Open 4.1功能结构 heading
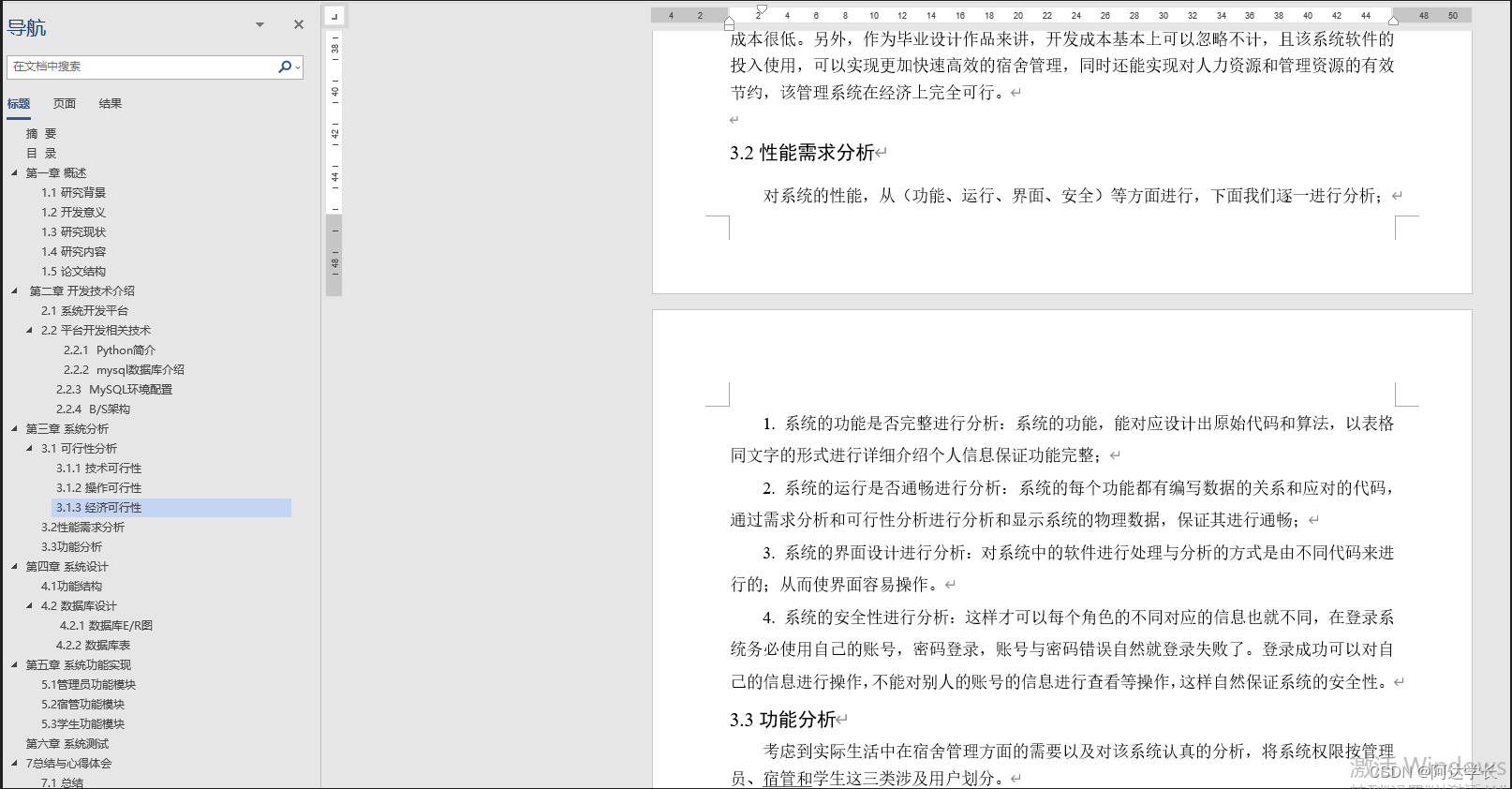 [71, 586]
